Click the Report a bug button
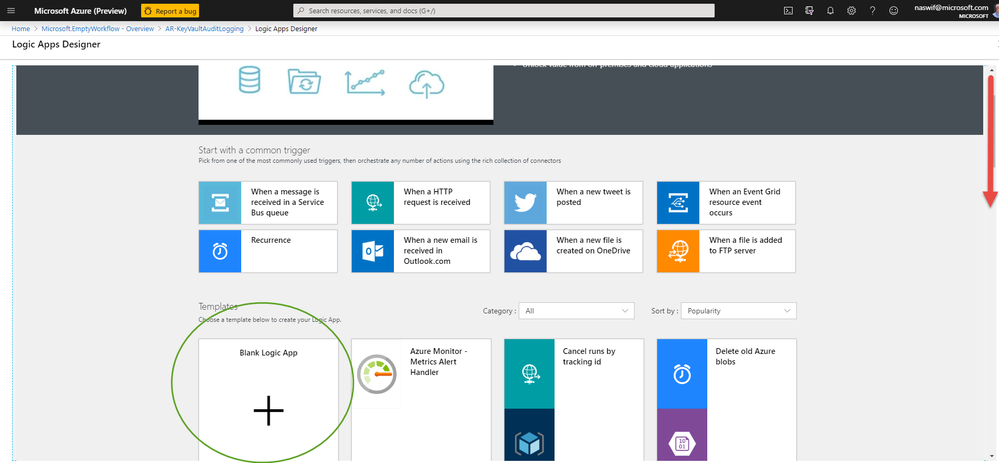 click(169, 11)
